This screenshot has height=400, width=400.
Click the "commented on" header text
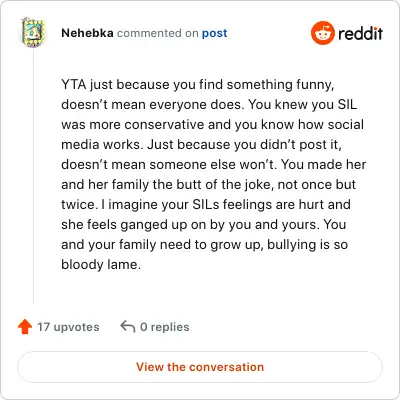point(158,33)
